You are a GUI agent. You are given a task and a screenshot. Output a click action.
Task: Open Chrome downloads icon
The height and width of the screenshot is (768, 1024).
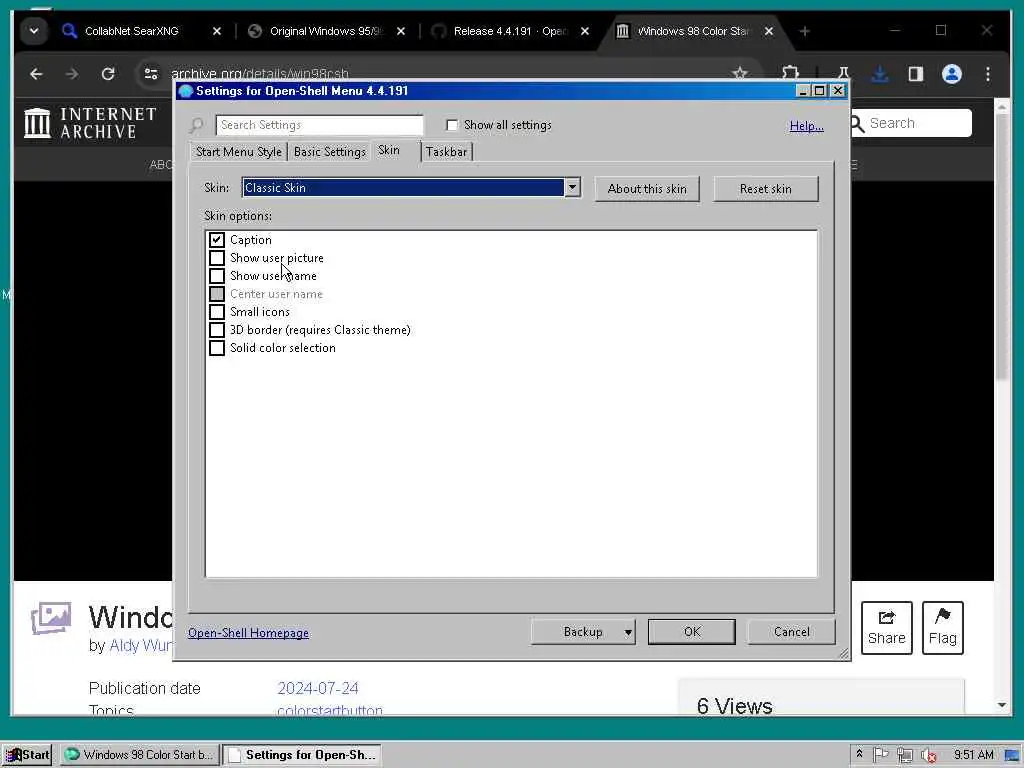coord(880,74)
